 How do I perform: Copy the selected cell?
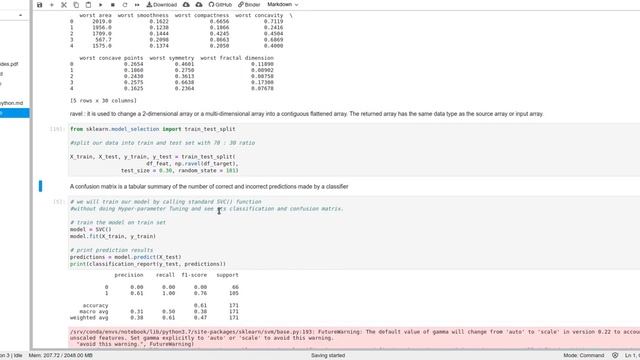pos(76,5)
